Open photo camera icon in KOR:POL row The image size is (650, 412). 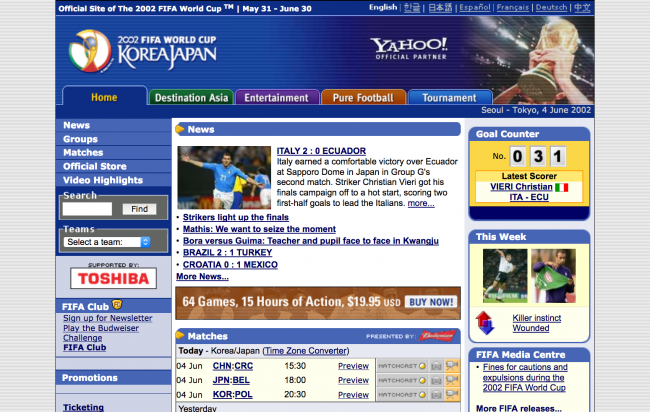tap(436, 395)
